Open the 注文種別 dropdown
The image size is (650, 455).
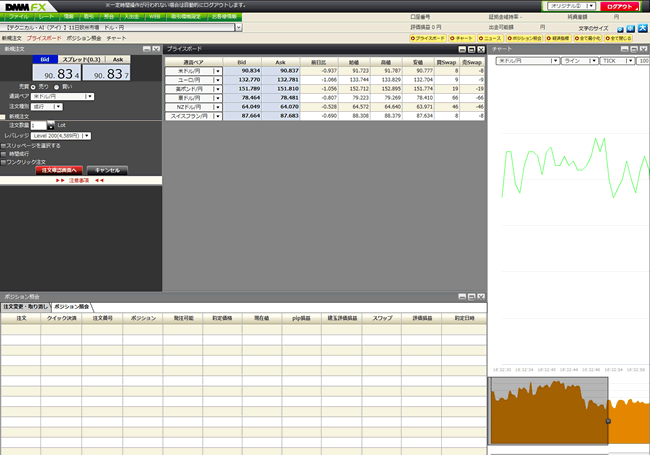pyautogui.click(x=47, y=107)
